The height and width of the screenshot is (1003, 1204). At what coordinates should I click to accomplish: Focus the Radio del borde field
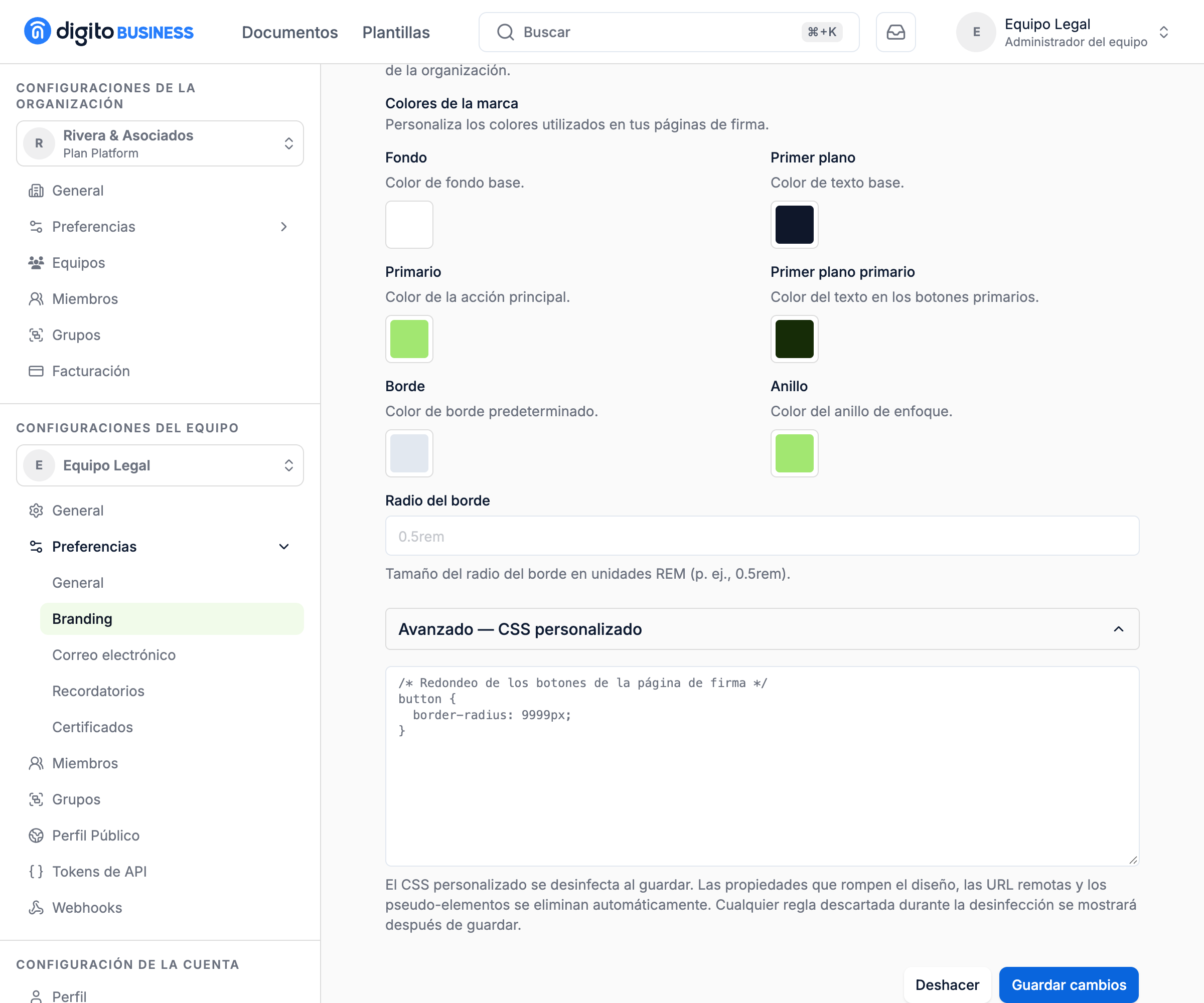(x=762, y=536)
